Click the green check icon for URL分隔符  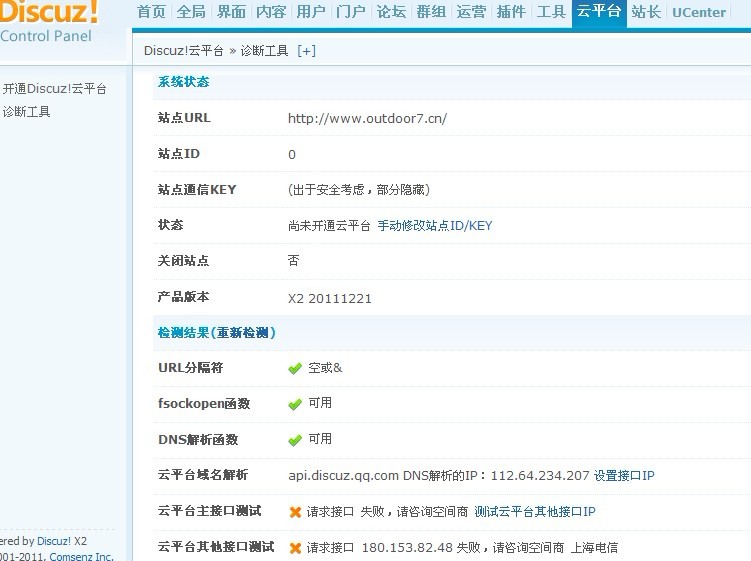click(295, 368)
